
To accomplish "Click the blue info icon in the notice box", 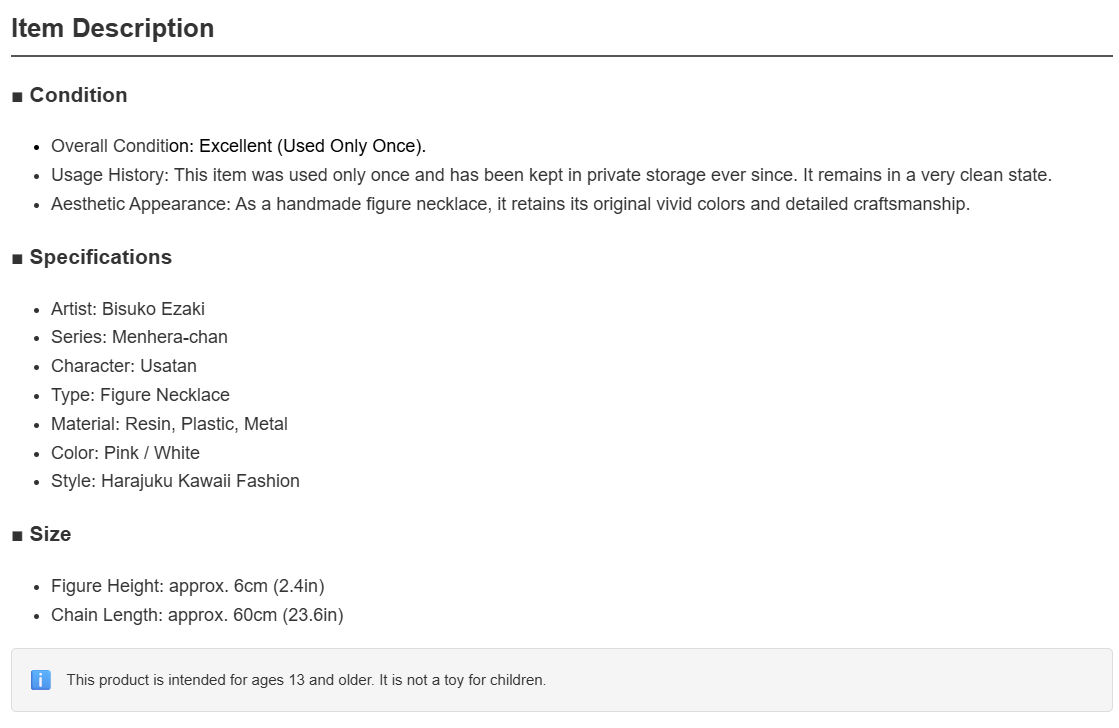I will 41,680.
